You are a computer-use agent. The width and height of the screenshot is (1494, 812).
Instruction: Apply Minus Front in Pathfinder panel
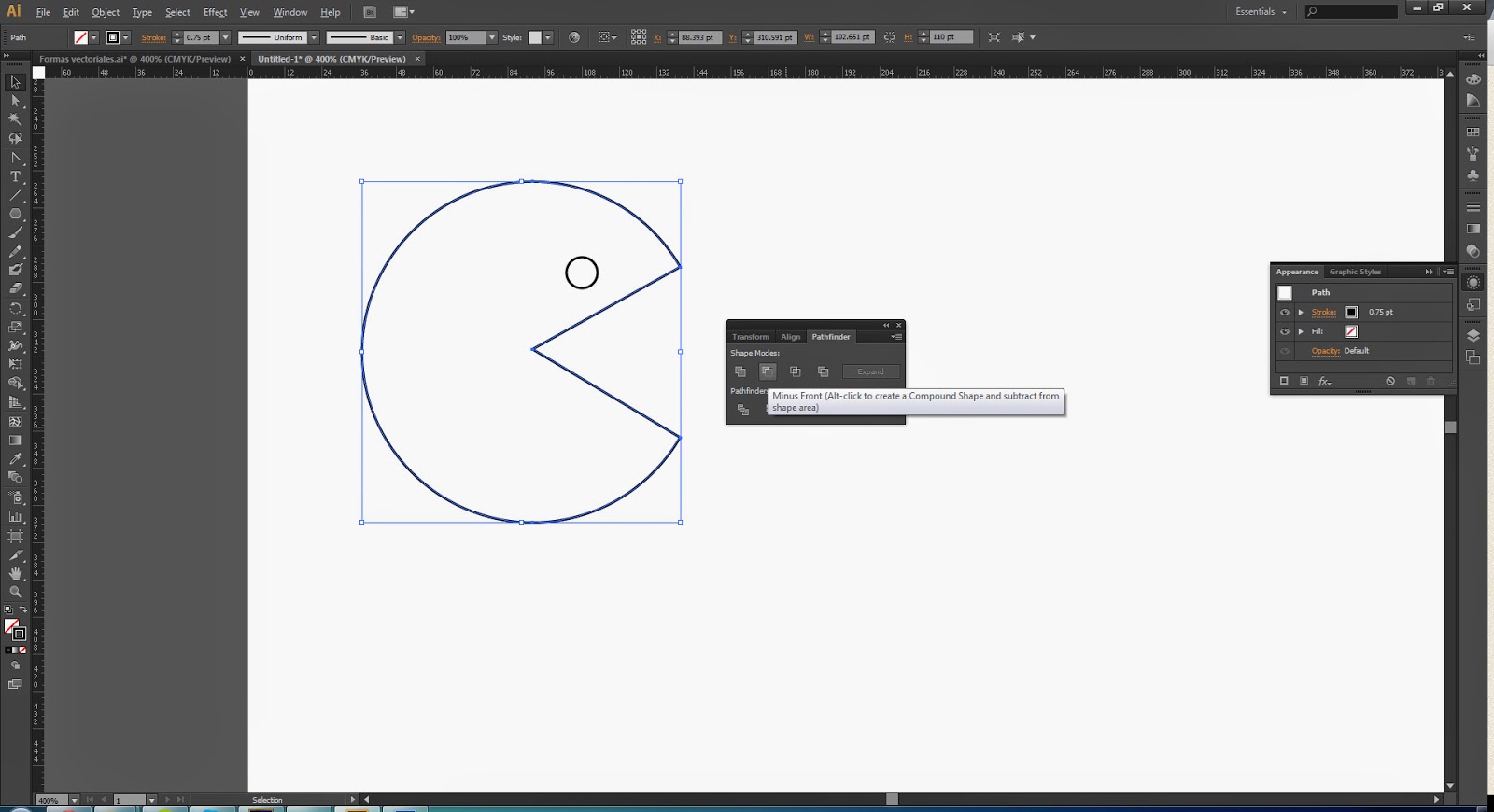768,371
